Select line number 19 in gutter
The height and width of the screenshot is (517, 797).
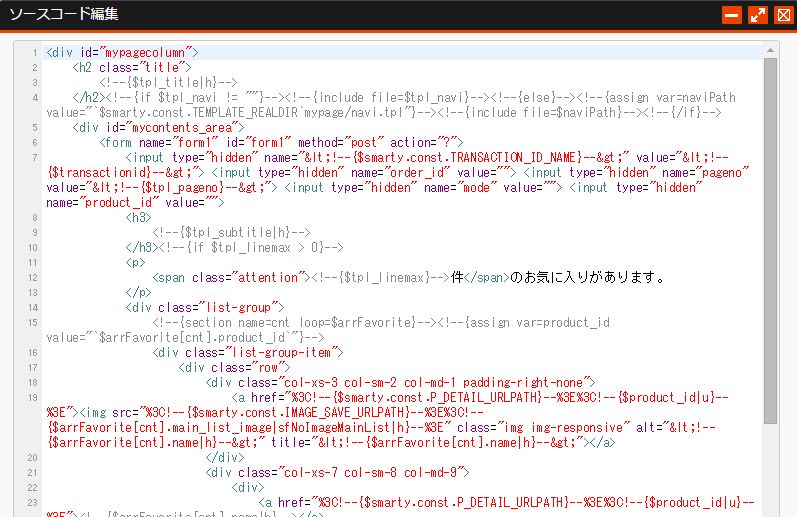pos(33,398)
